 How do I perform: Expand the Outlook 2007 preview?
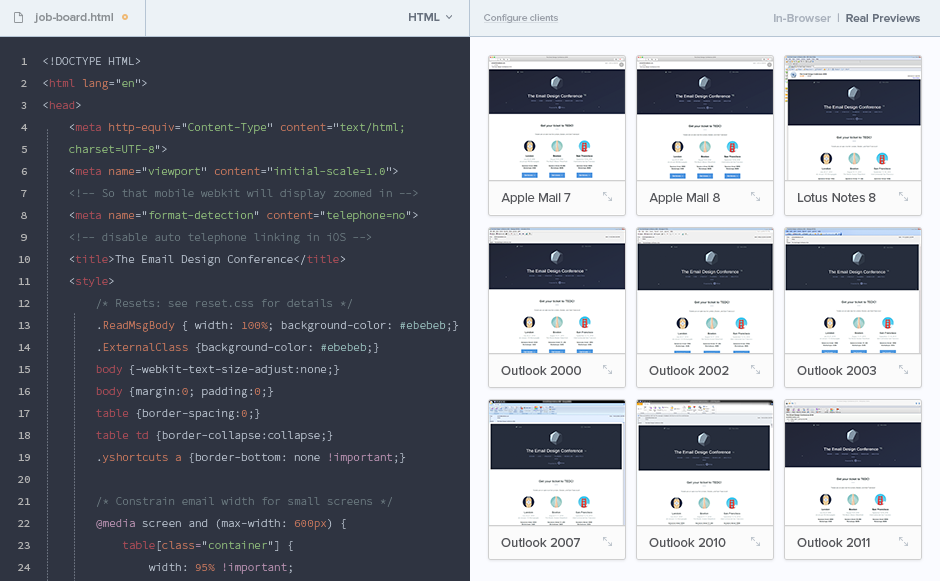tap(607, 542)
